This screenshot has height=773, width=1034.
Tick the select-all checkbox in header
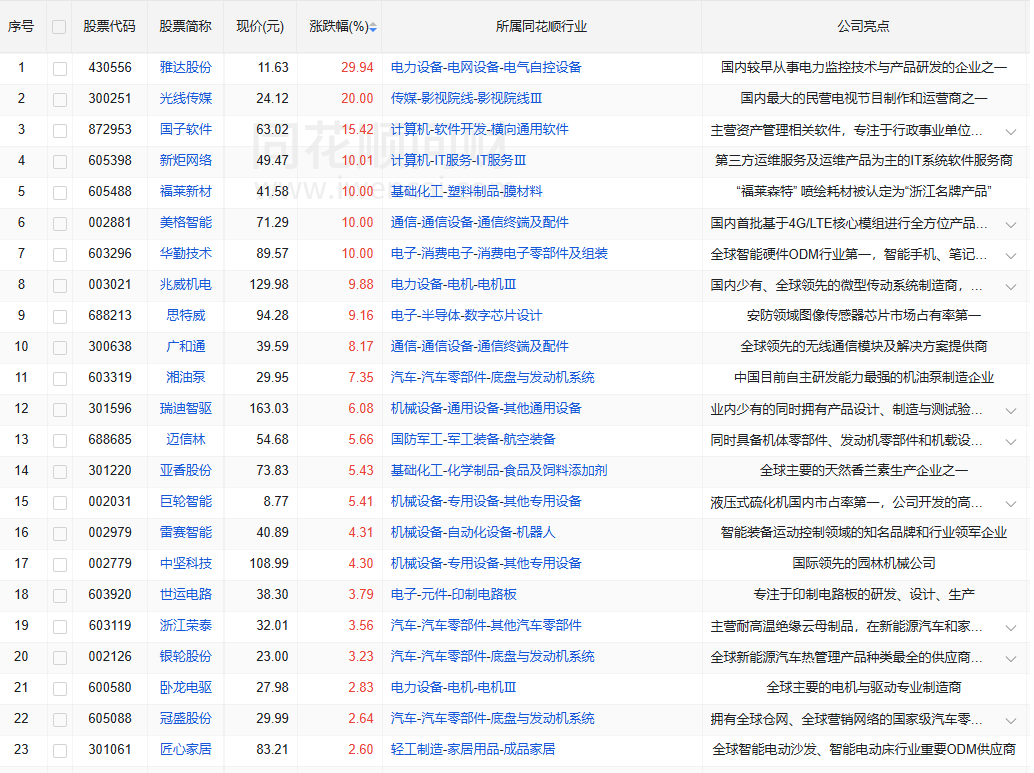[x=59, y=27]
